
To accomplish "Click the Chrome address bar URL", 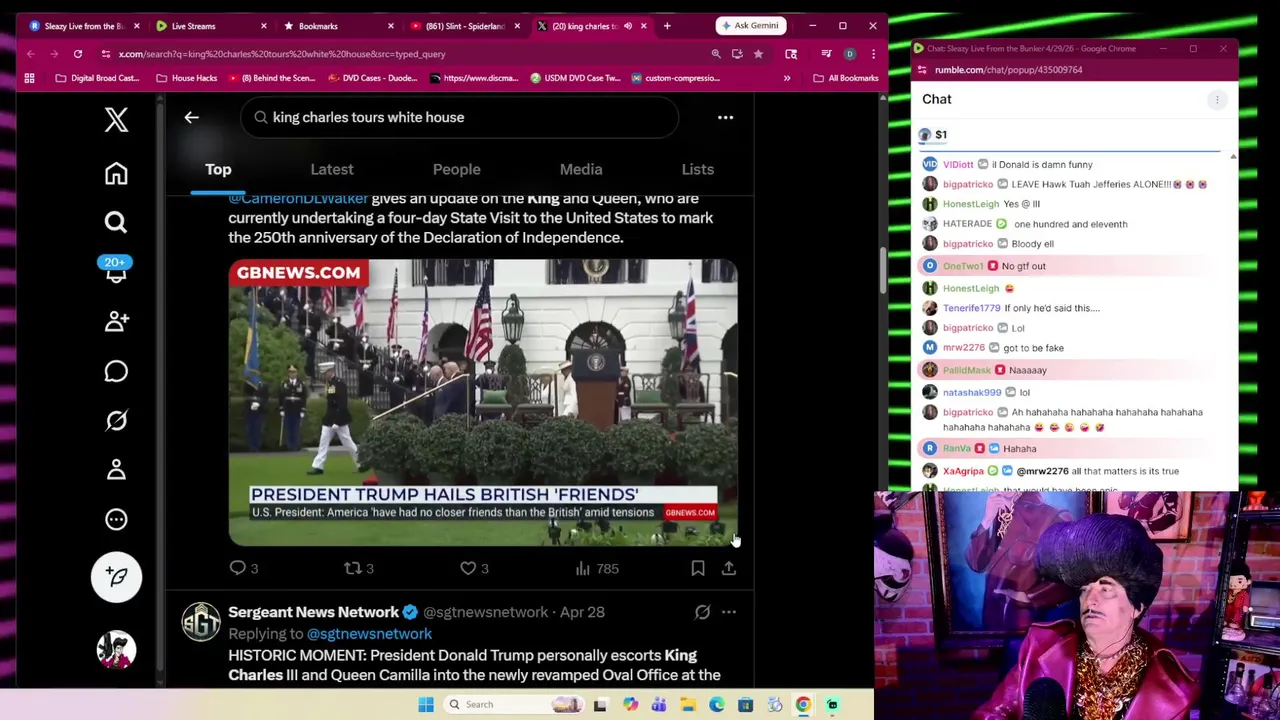I will (x=282, y=54).
